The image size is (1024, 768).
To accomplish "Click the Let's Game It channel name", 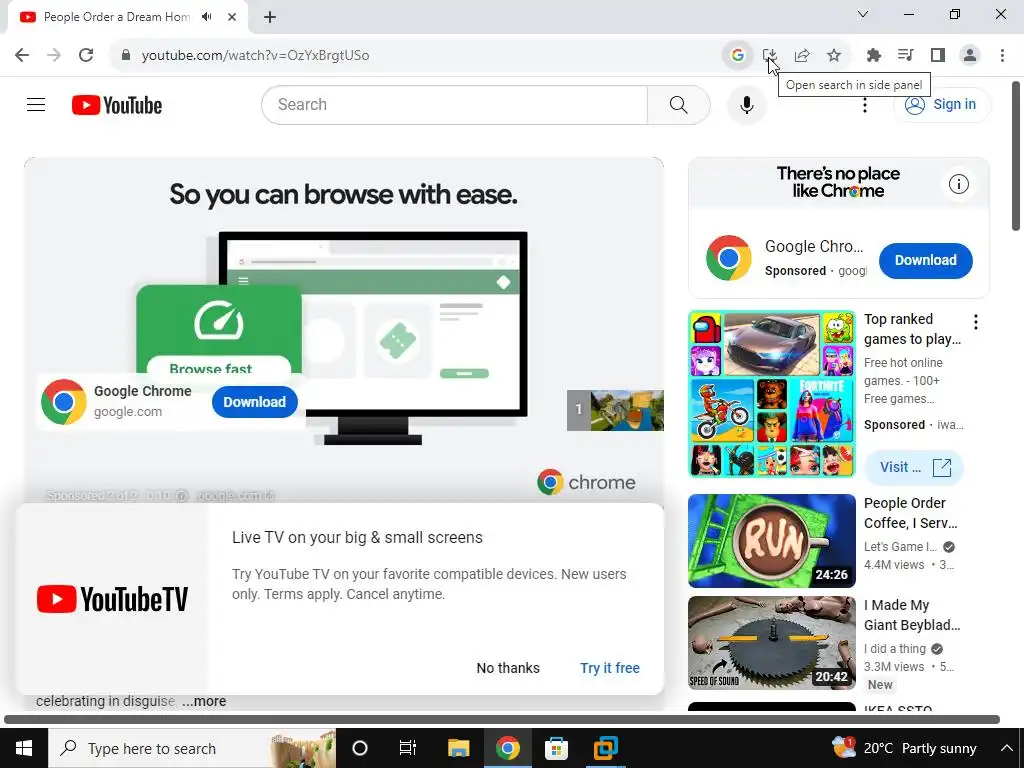I will (901, 547).
